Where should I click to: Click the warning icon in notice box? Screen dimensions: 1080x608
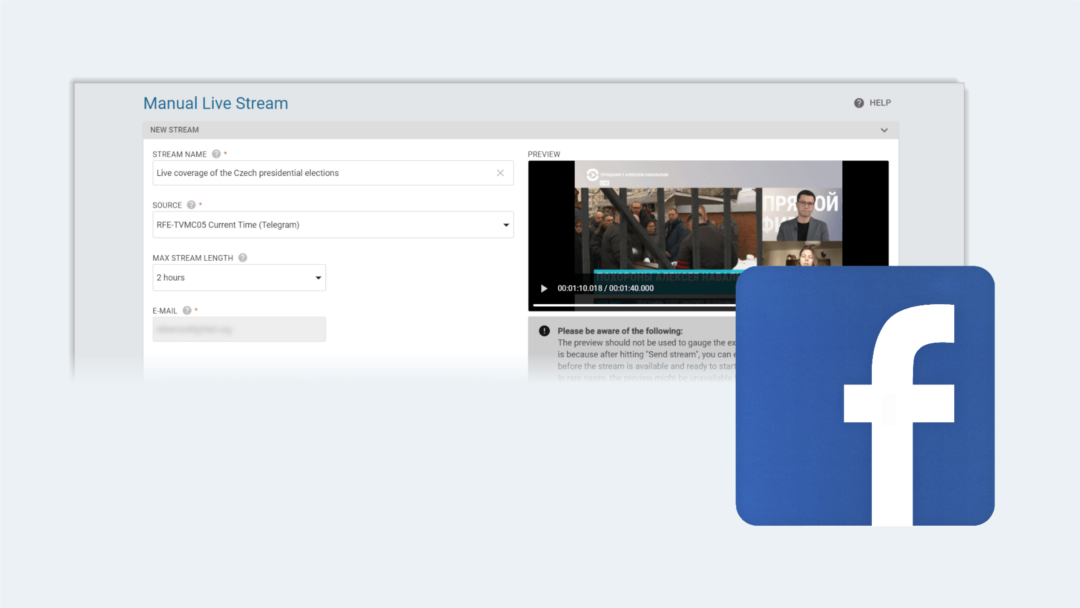click(544, 331)
